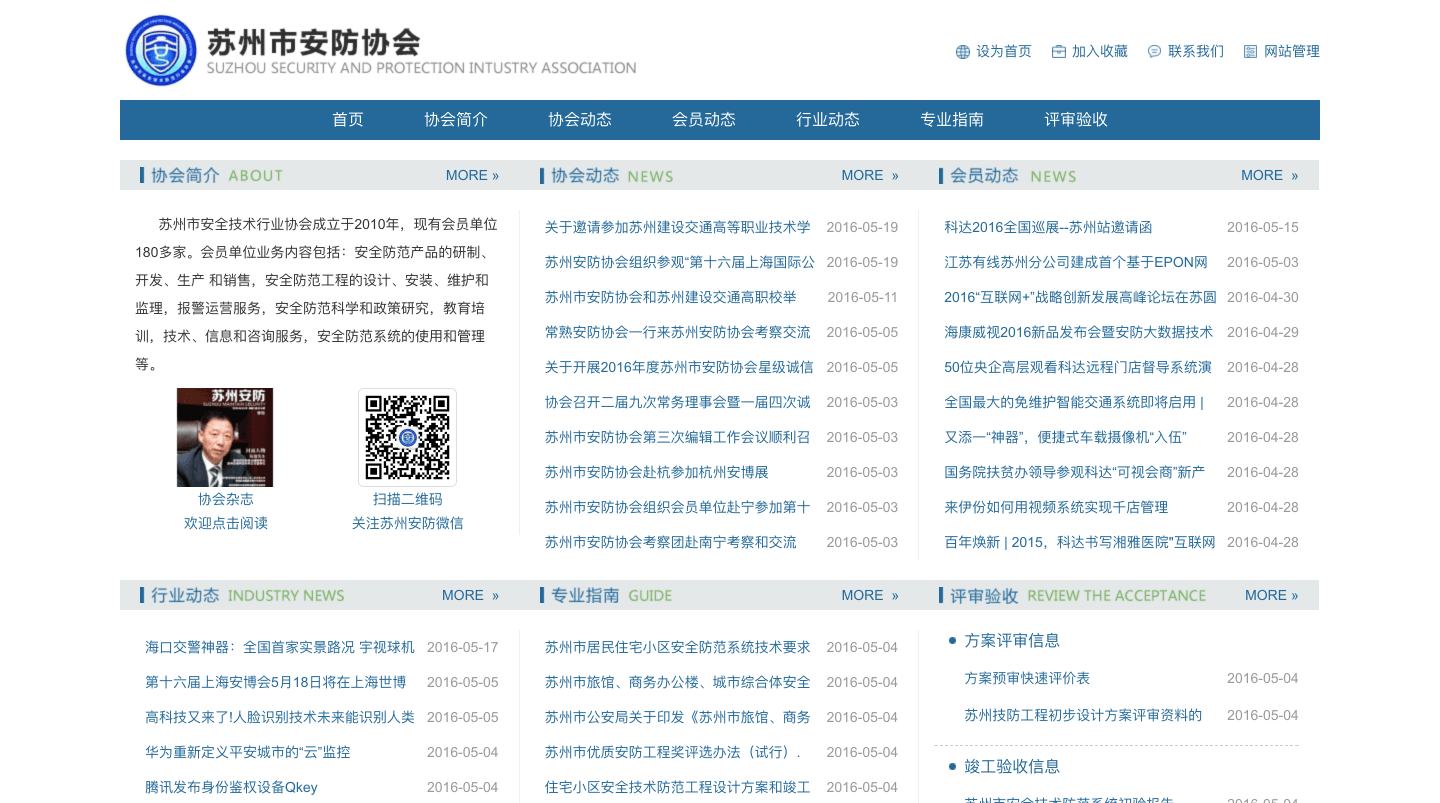Show MORE in the 会员动态 NEWS section
This screenshot has height=803, width=1440.
(x=1269, y=176)
